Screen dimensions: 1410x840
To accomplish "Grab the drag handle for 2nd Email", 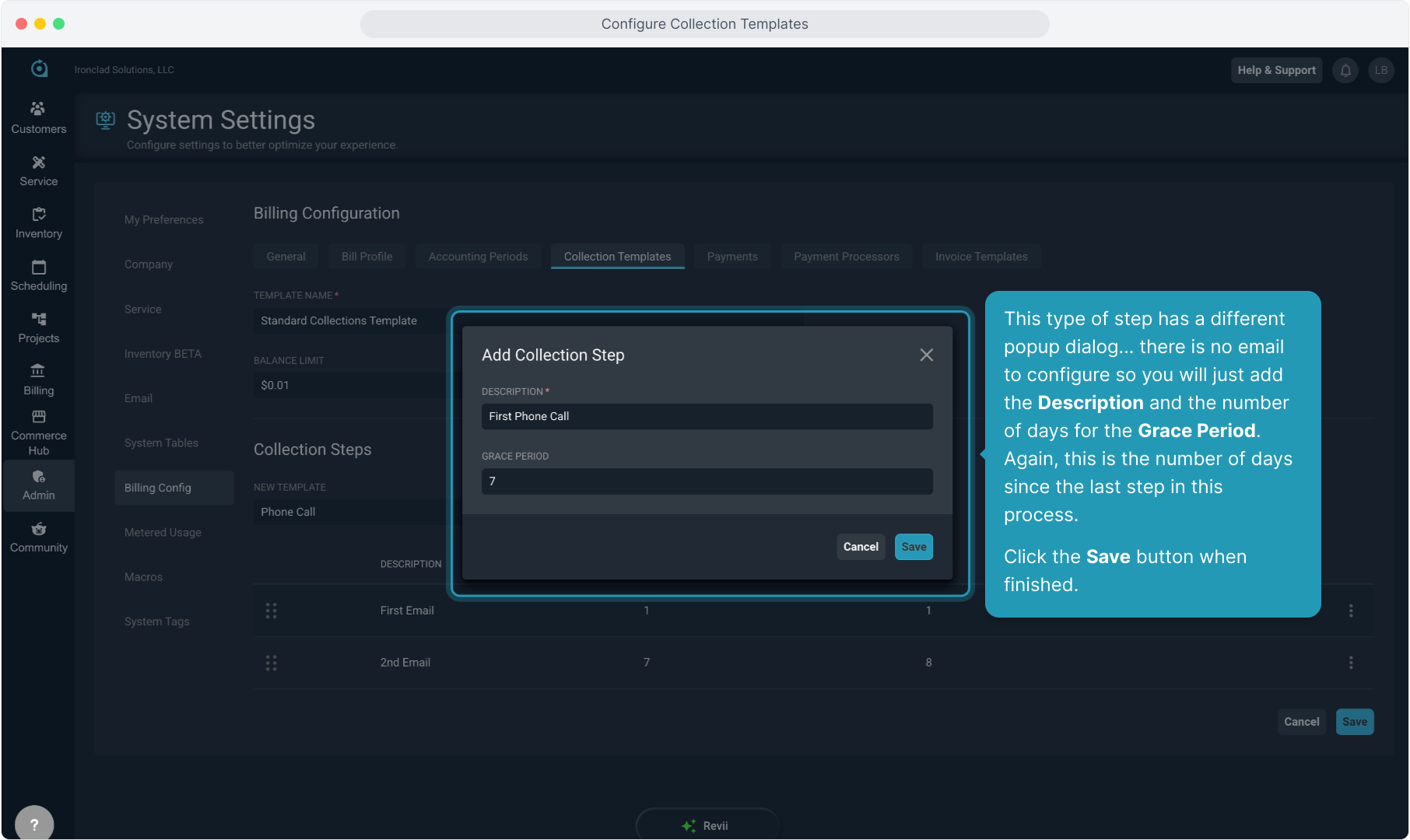I will [271, 663].
